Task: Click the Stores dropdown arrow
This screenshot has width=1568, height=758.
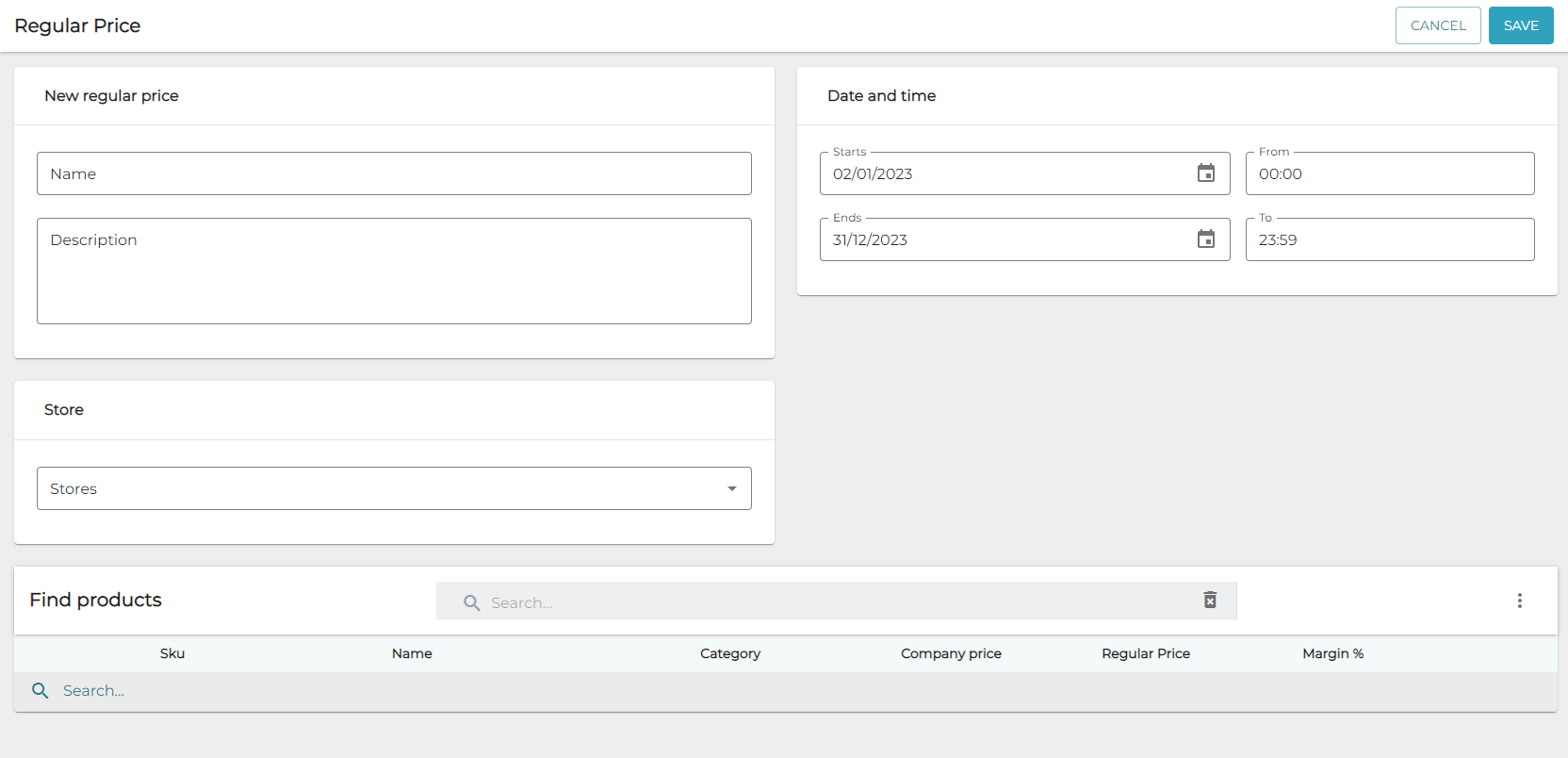Action: click(731, 488)
